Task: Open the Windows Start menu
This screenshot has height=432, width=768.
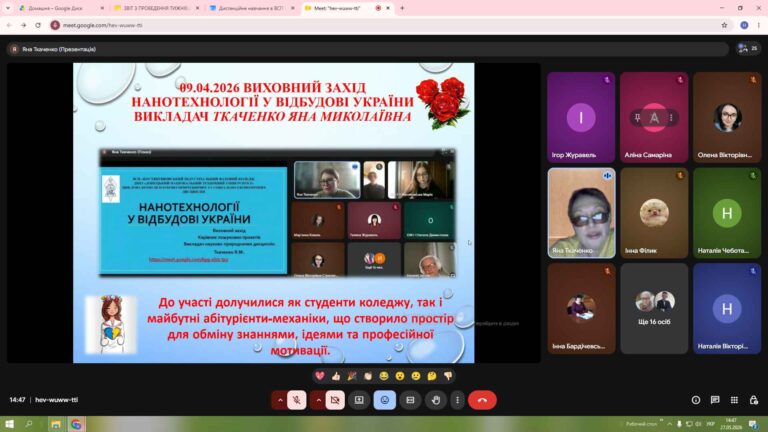Action: [9, 424]
